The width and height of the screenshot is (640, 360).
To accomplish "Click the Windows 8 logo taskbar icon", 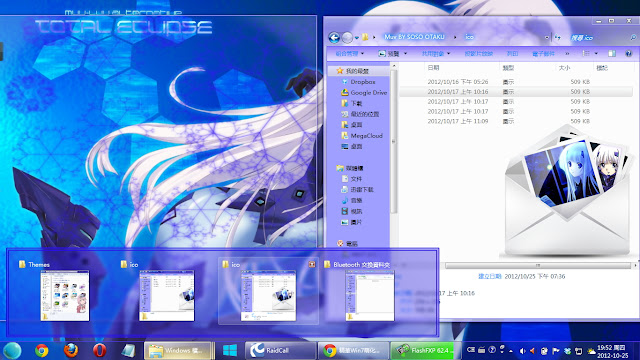I will [230, 350].
